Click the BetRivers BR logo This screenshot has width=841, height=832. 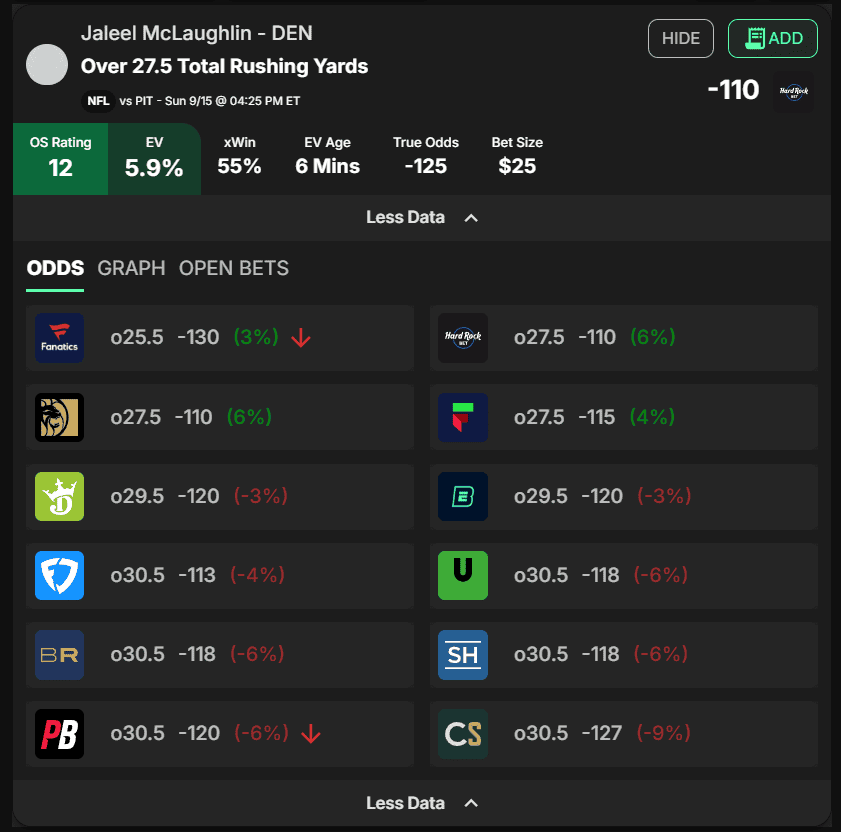coord(60,654)
